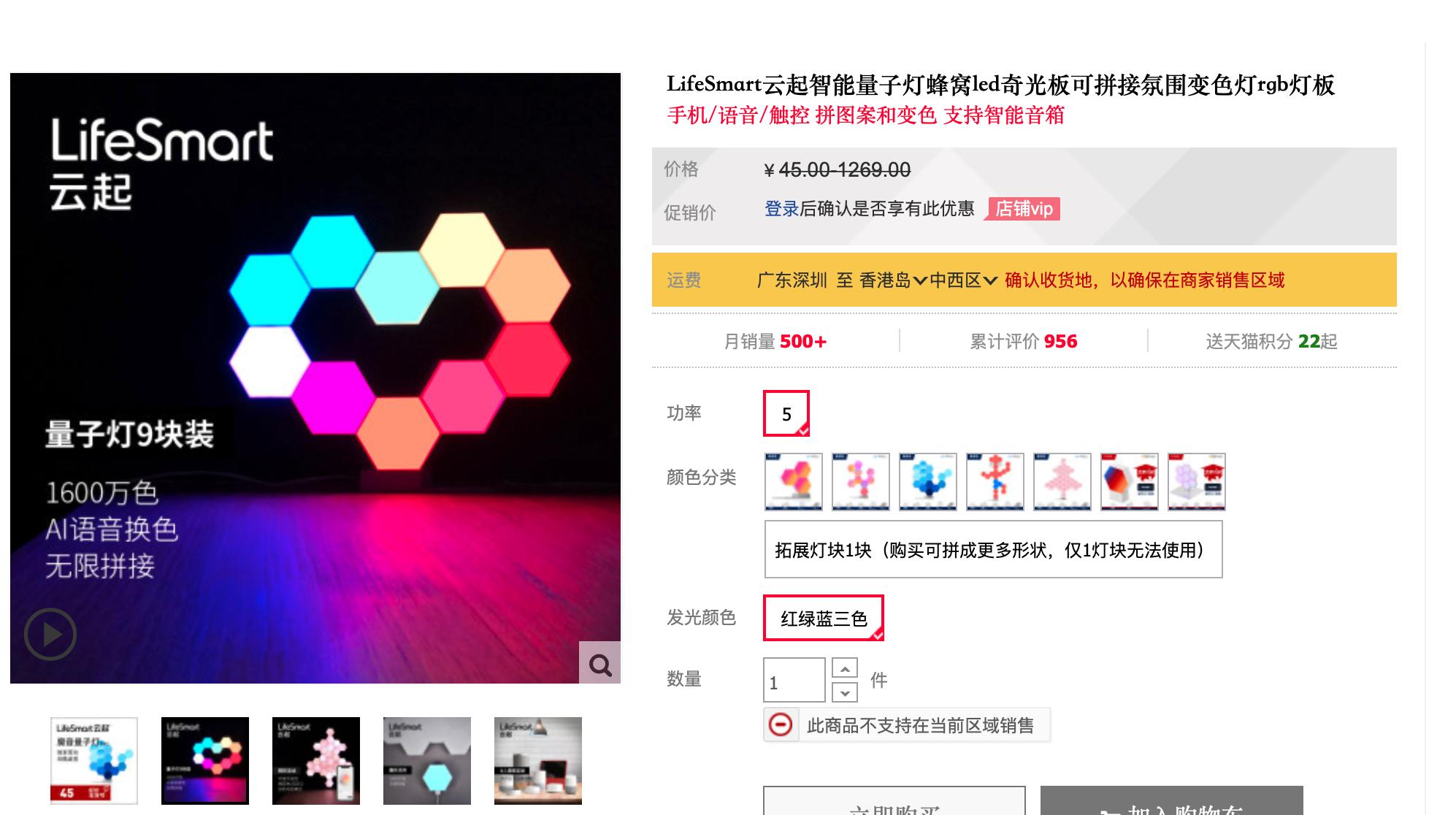Open the image magnifier zoom icon
1456x815 pixels.
[x=600, y=665]
